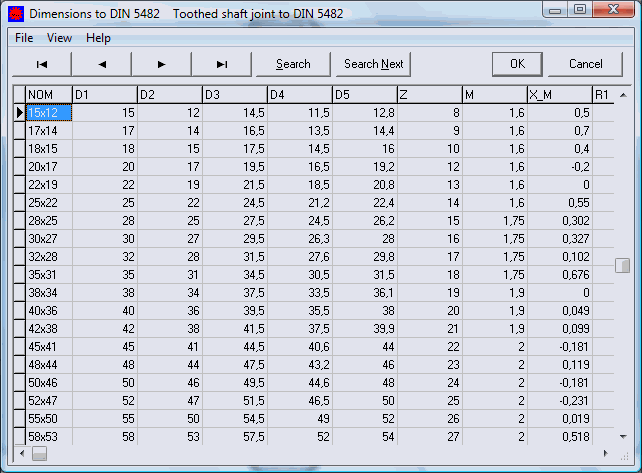Viewport: 642px width, 473px height.
Task: Jump to last record navigation button
Action: pos(222,64)
